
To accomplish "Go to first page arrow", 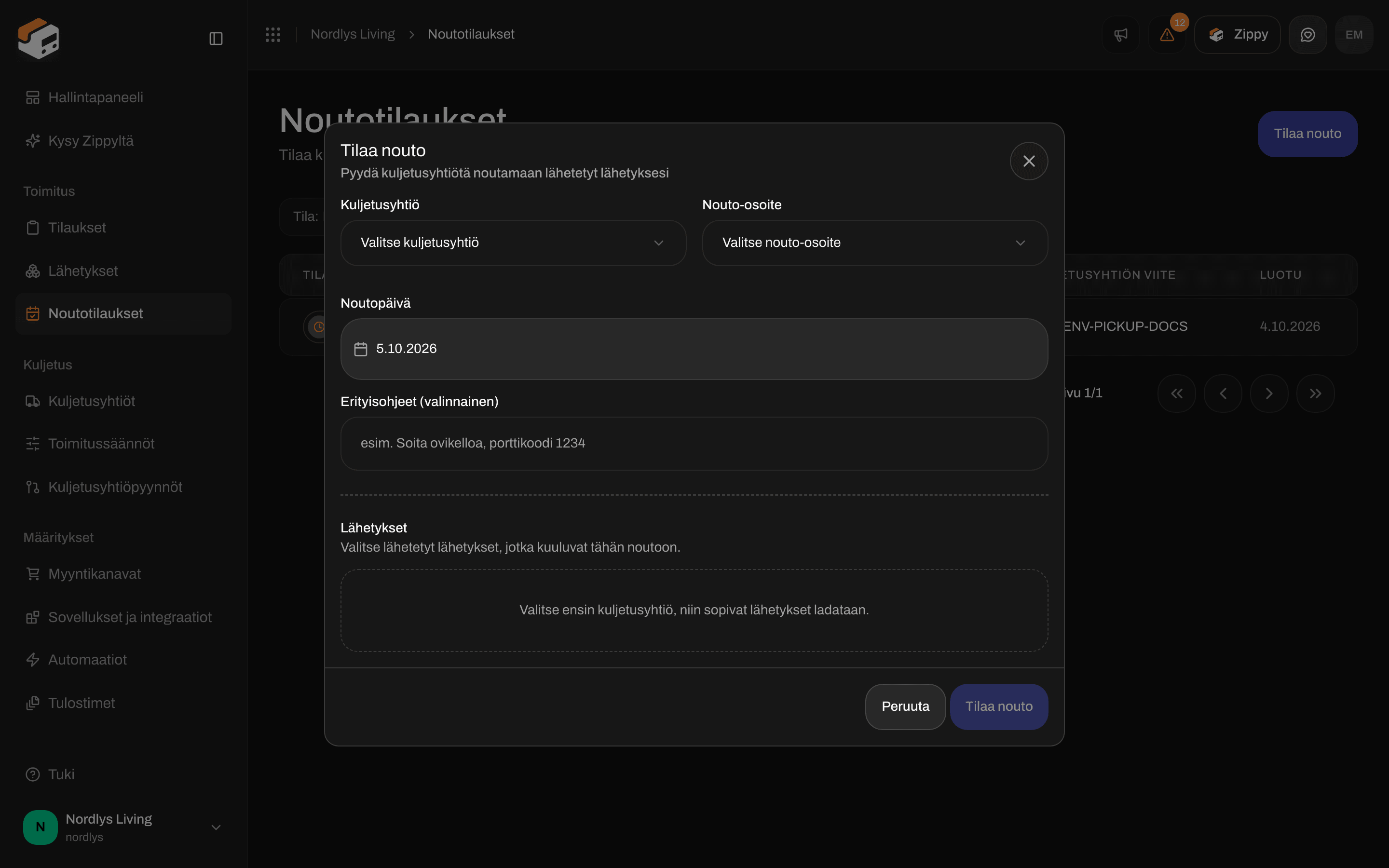I will [1177, 393].
